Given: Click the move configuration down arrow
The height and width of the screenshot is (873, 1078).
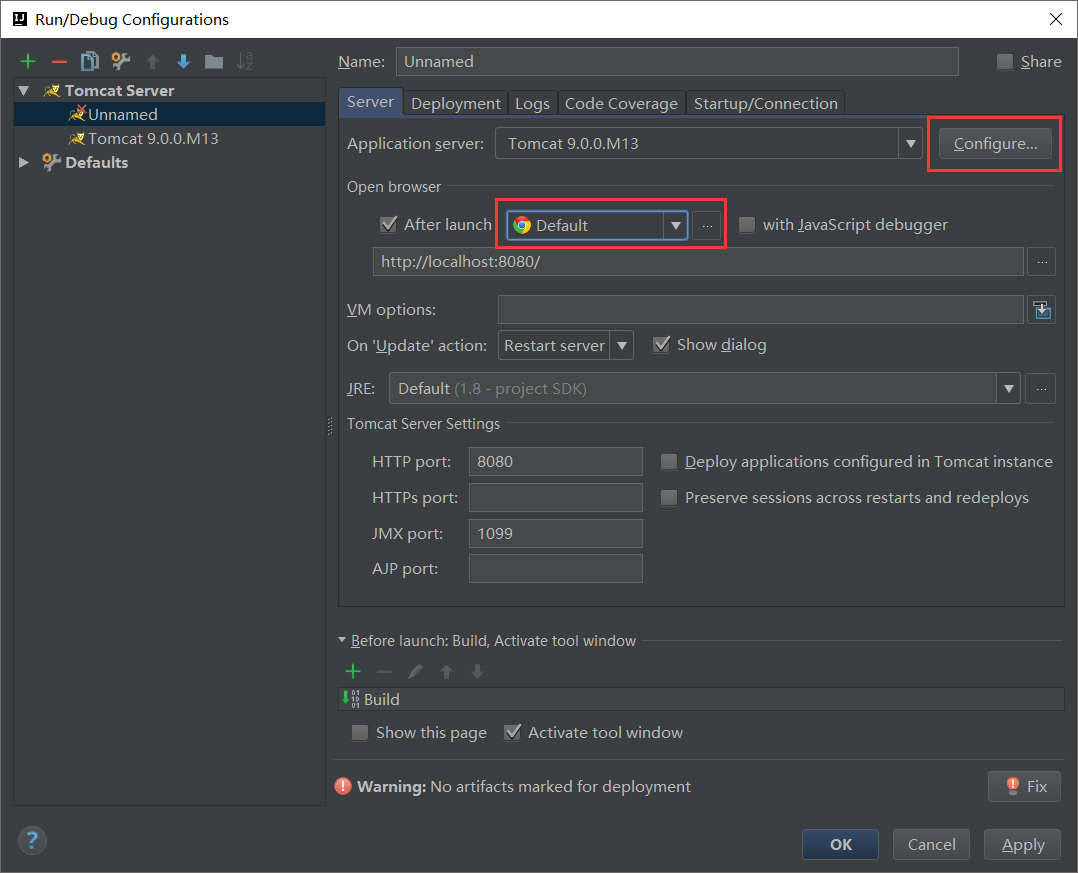Looking at the screenshot, I should pos(183,62).
